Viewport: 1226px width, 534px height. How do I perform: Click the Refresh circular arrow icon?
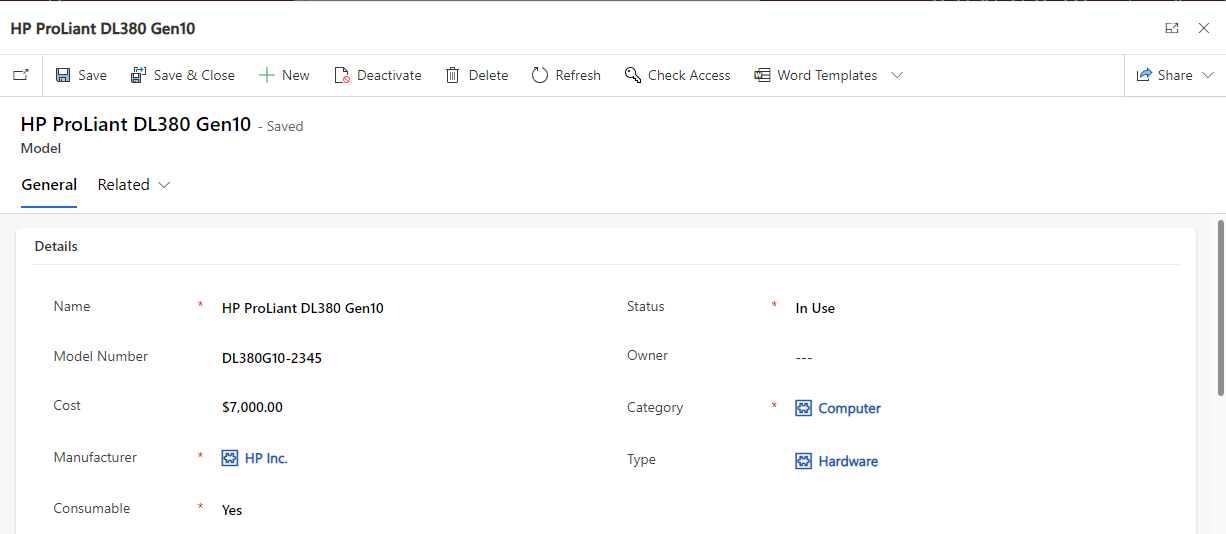coord(540,75)
